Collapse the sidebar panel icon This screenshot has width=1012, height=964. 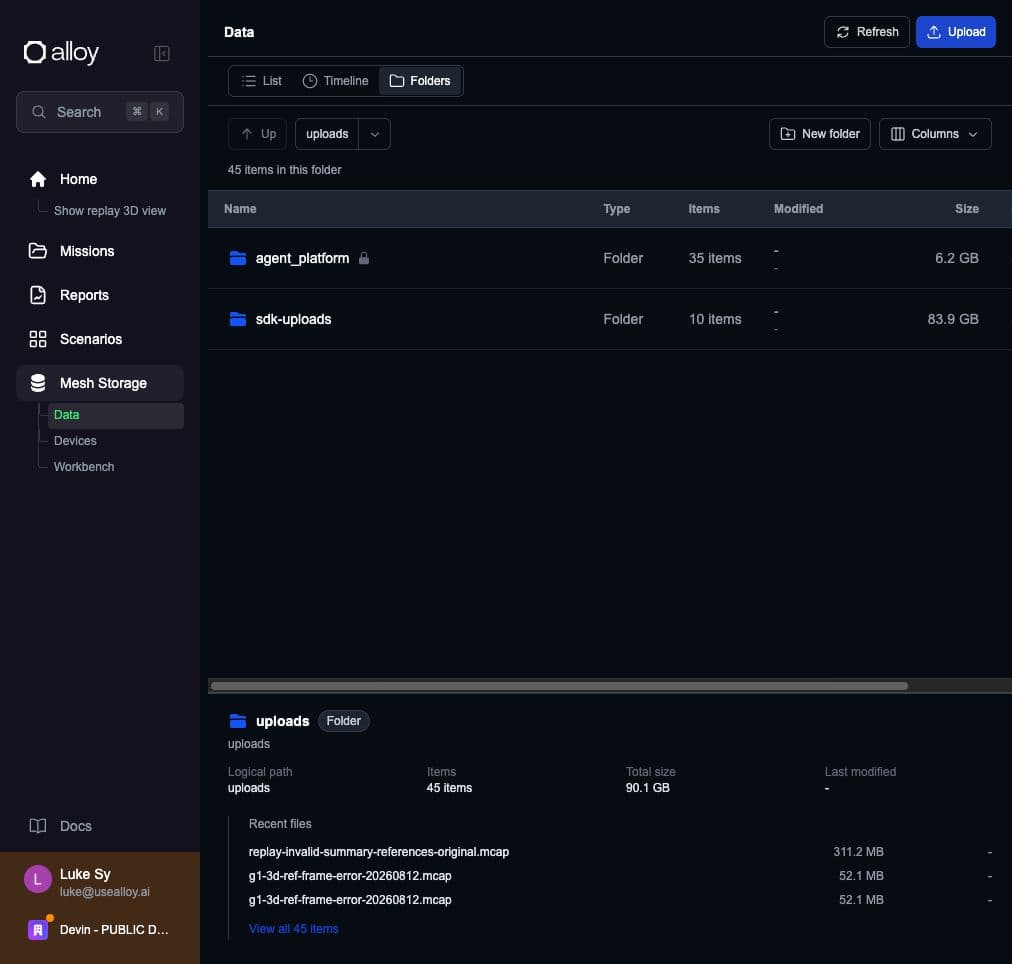point(161,54)
